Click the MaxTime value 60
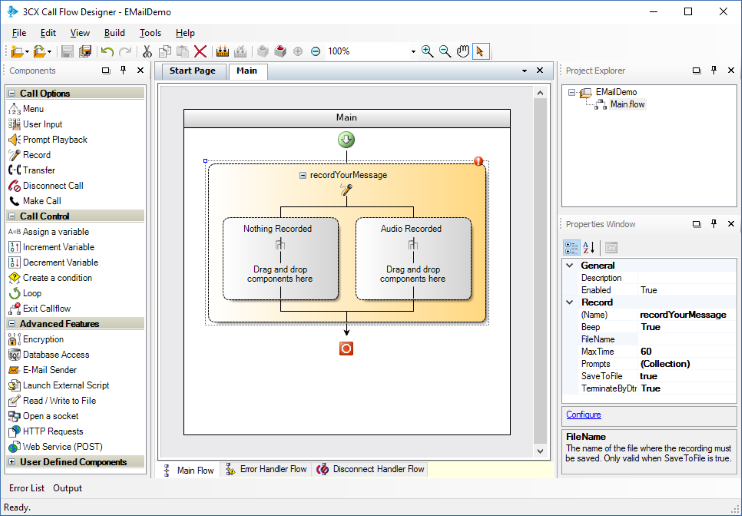Screen dimensions: 742x516 [687, 352]
